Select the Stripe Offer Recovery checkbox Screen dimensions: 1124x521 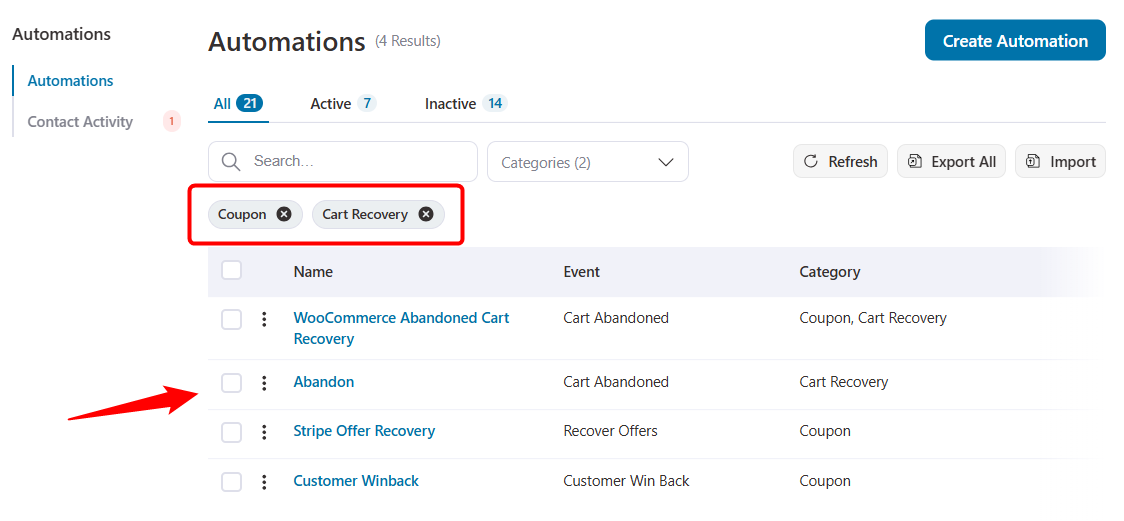[x=232, y=432]
